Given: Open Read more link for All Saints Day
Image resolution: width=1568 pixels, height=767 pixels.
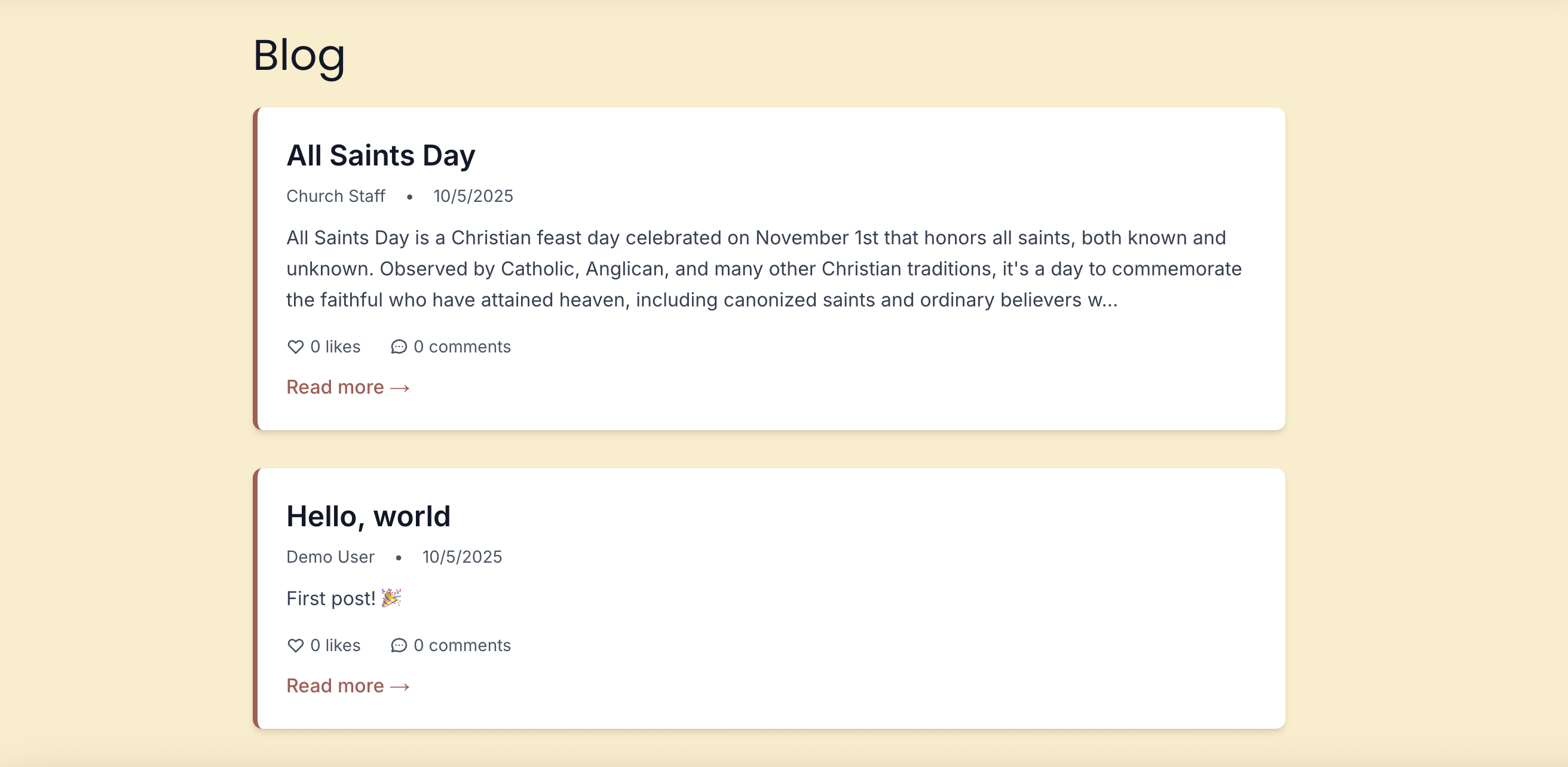Looking at the screenshot, I should click(348, 387).
